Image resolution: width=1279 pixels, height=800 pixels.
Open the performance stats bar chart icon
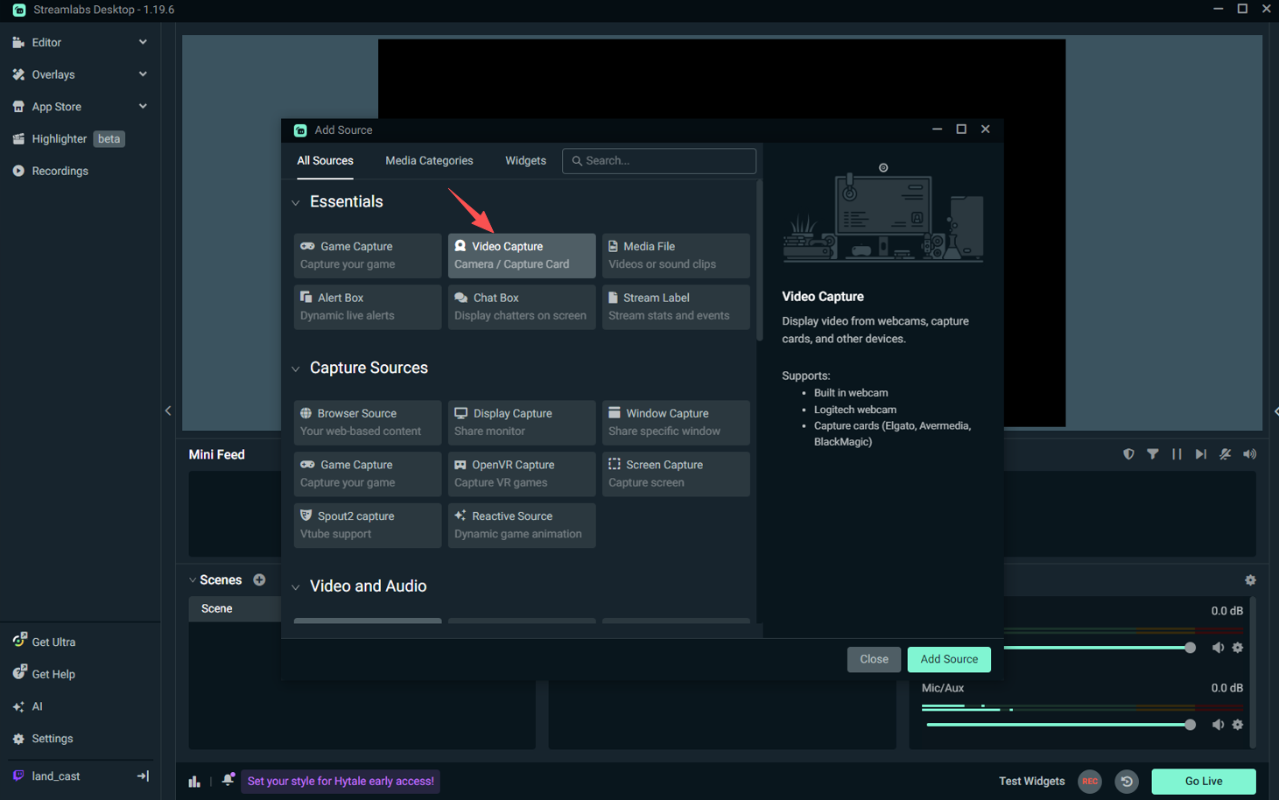194,781
